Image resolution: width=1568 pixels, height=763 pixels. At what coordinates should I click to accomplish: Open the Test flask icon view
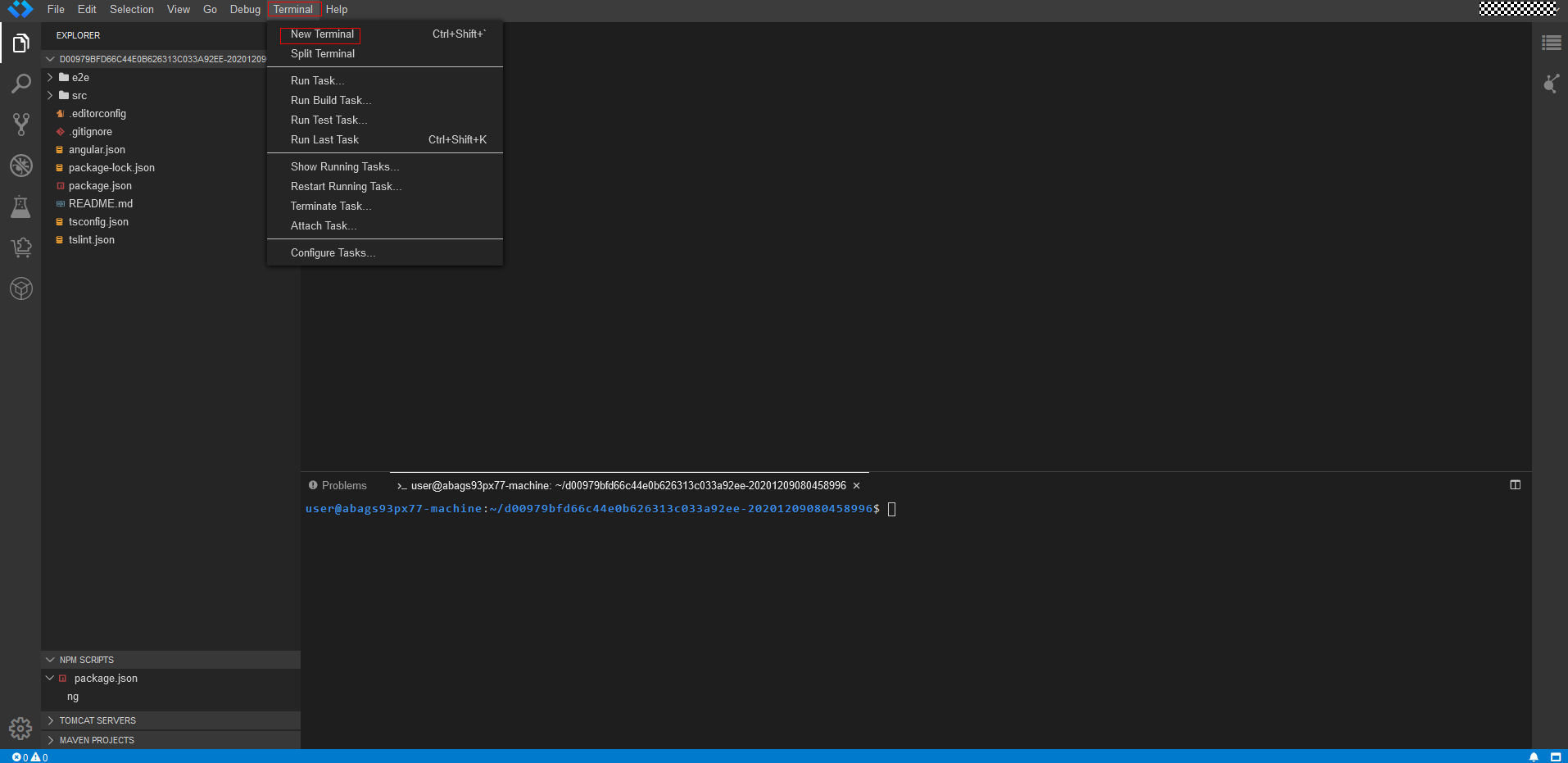tap(20, 207)
